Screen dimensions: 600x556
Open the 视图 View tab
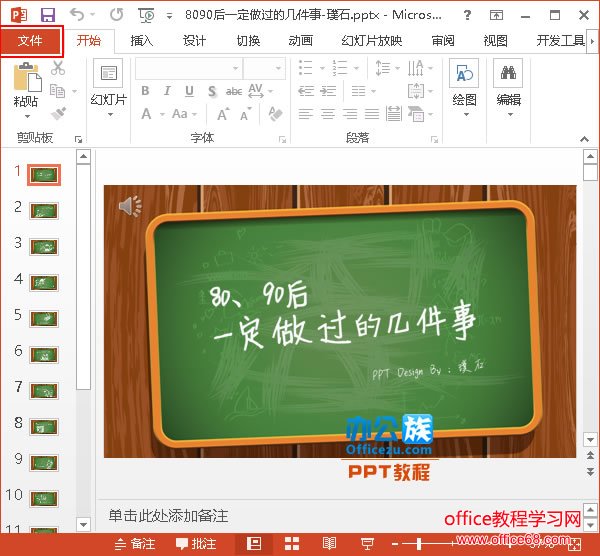coord(495,40)
